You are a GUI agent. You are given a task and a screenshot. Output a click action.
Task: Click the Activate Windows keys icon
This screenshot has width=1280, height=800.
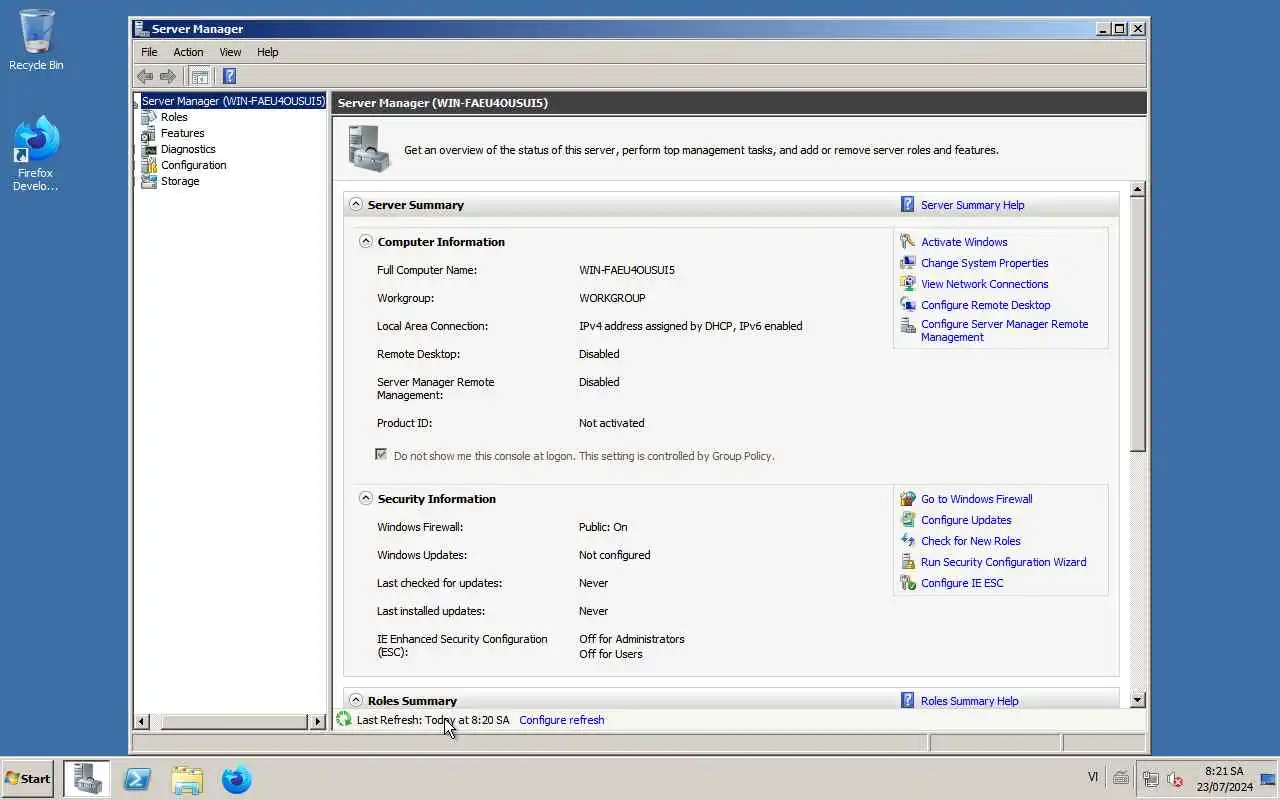coord(907,242)
